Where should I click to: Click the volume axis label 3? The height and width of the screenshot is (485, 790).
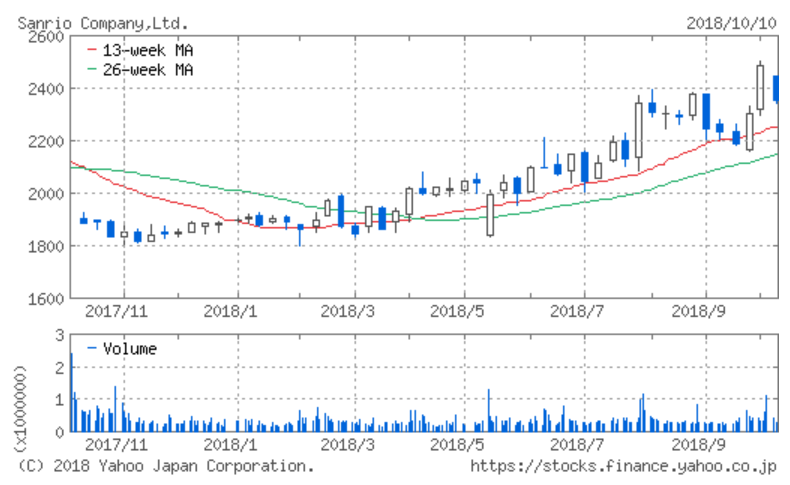pos(59,335)
